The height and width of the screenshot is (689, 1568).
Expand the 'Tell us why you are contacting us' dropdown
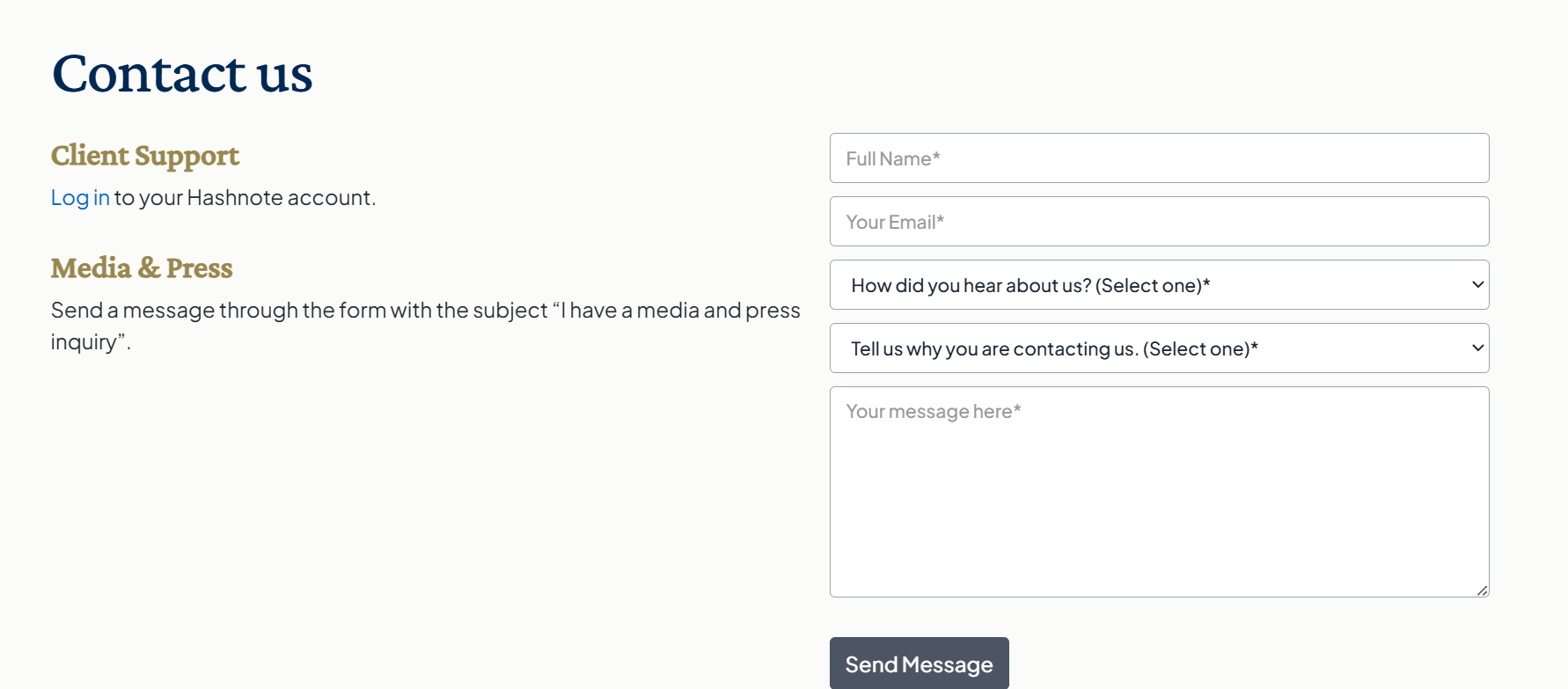click(x=1159, y=348)
